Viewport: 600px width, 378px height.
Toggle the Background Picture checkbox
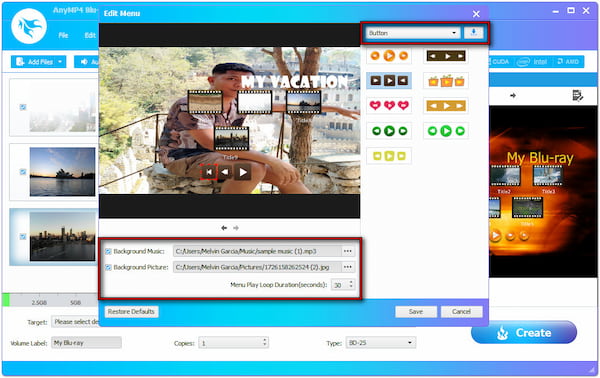(108, 267)
